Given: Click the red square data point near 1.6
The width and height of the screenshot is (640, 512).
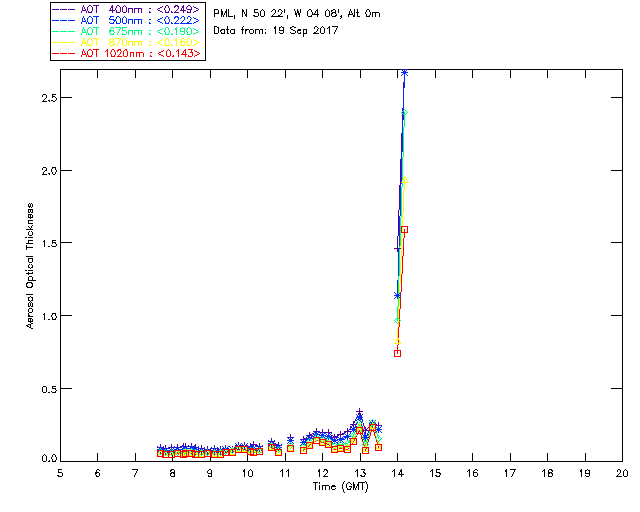Looking at the screenshot, I should point(404,229).
